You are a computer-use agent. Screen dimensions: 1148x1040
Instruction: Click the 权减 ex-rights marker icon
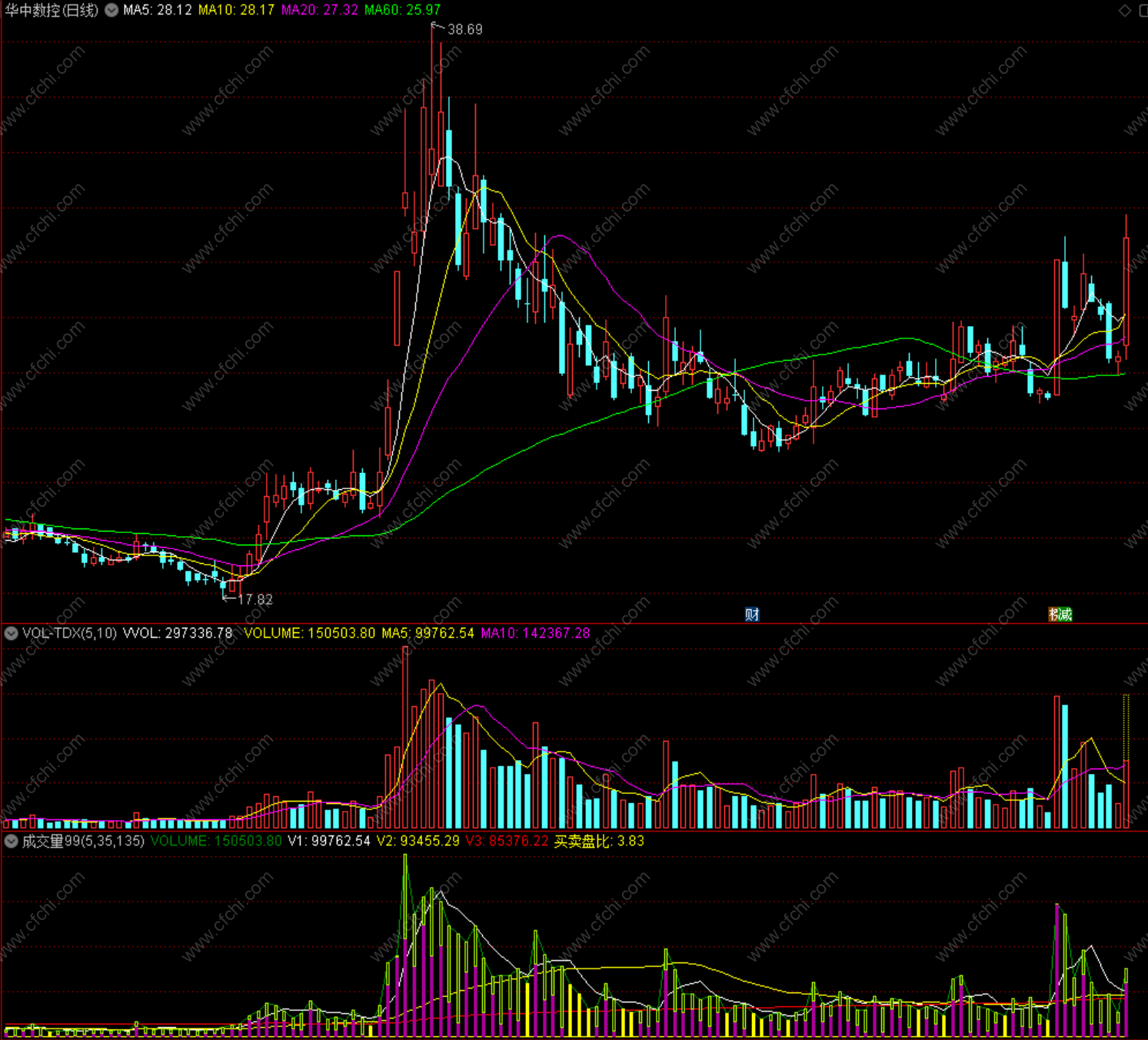(1060, 614)
